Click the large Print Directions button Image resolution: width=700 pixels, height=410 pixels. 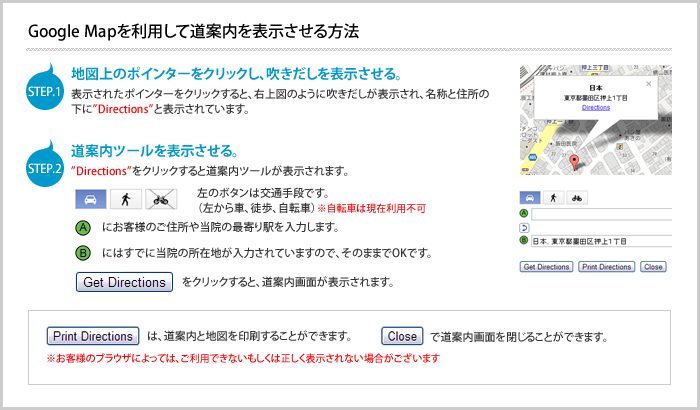[93, 336]
